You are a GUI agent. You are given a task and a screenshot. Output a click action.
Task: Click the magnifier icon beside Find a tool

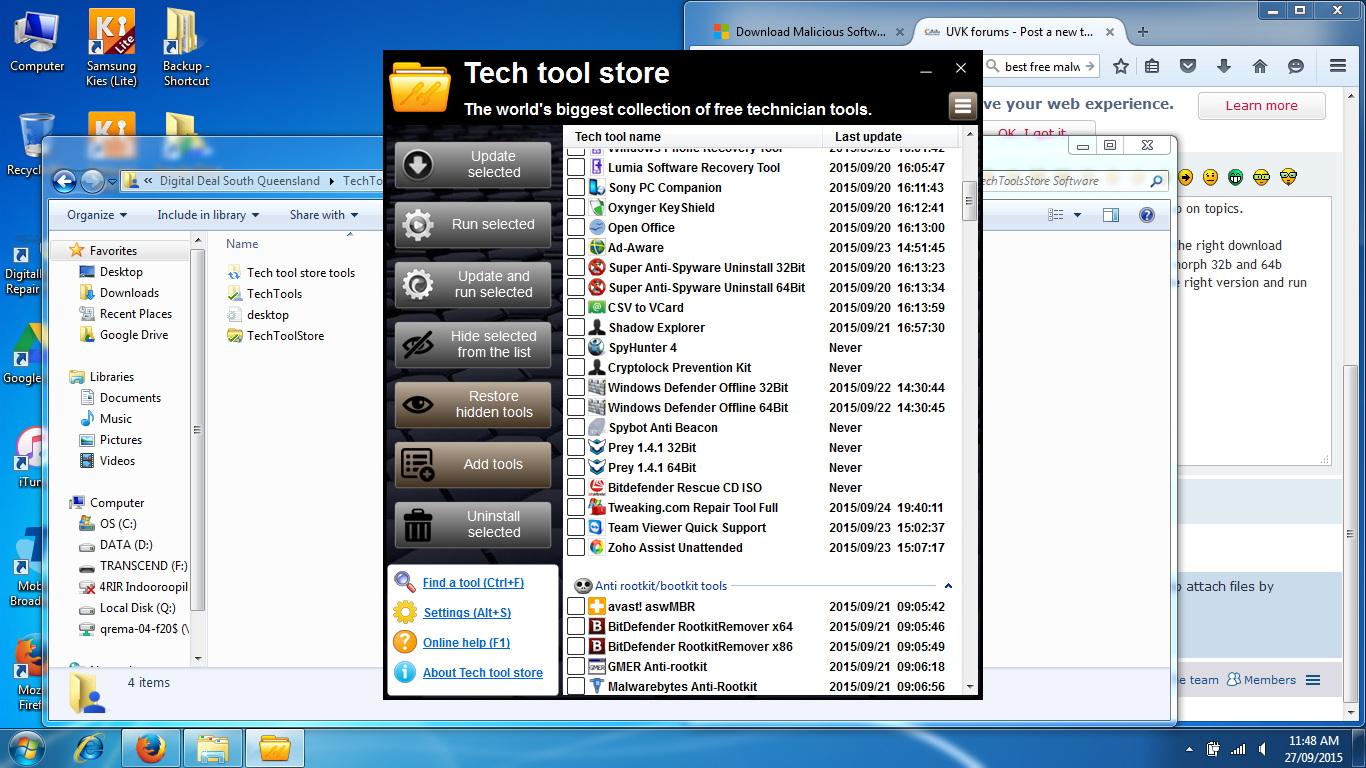405,582
